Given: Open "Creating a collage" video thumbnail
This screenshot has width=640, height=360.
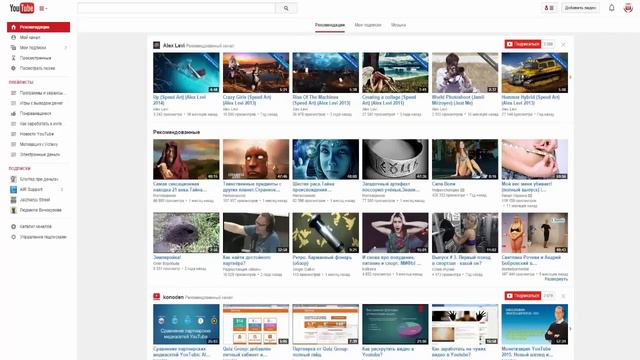Looking at the screenshot, I should point(395,73).
